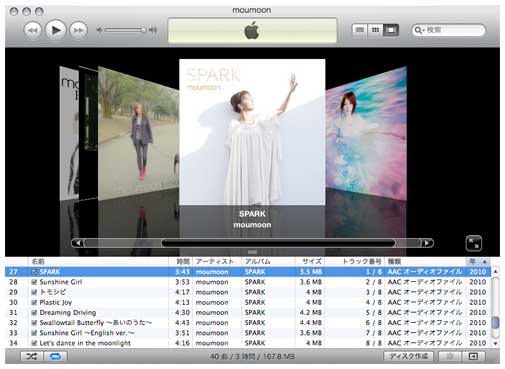Select the park walkway album cover on the left
The width and height of the screenshot is (505, 369).
pos(138,133)
